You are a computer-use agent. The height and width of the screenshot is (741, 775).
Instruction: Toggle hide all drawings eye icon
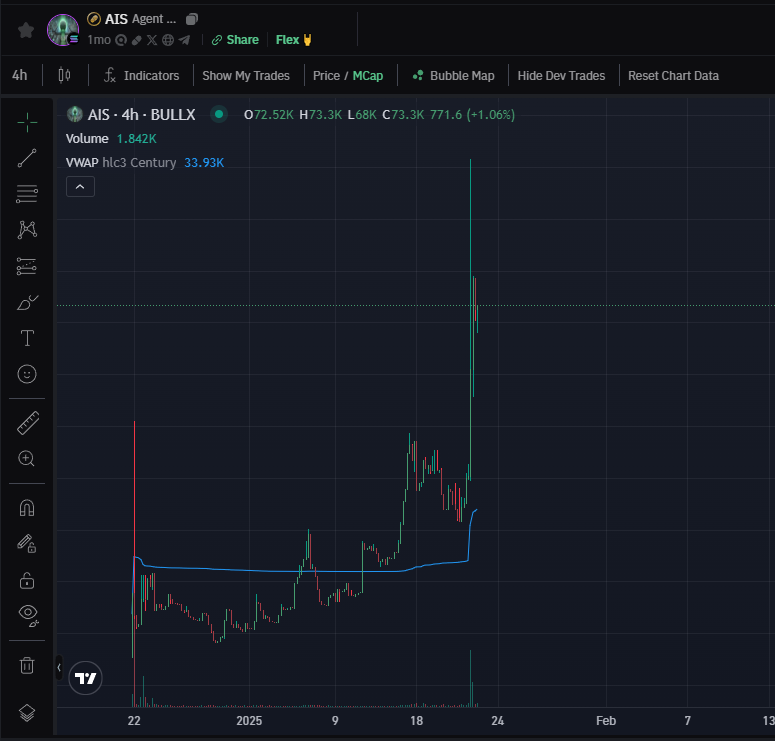click(28, 616)
